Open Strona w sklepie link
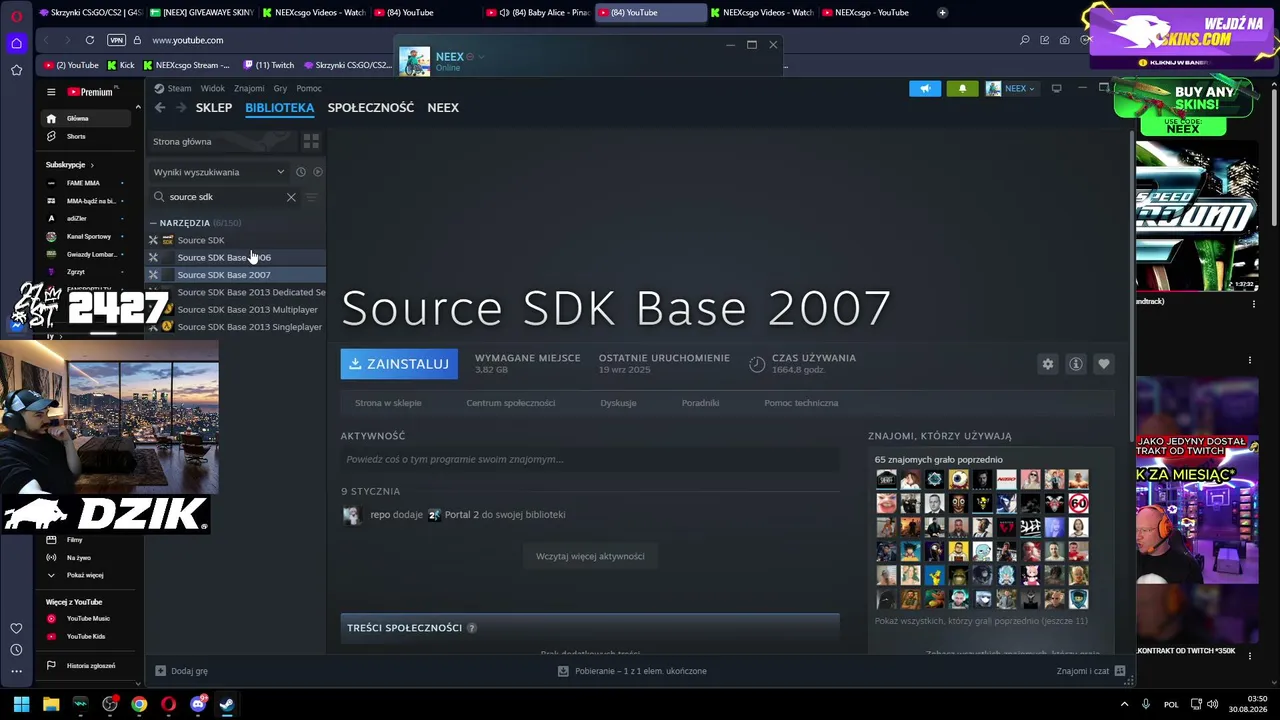Viewport: 1280px width, 720px height. (x=388, y=403)
